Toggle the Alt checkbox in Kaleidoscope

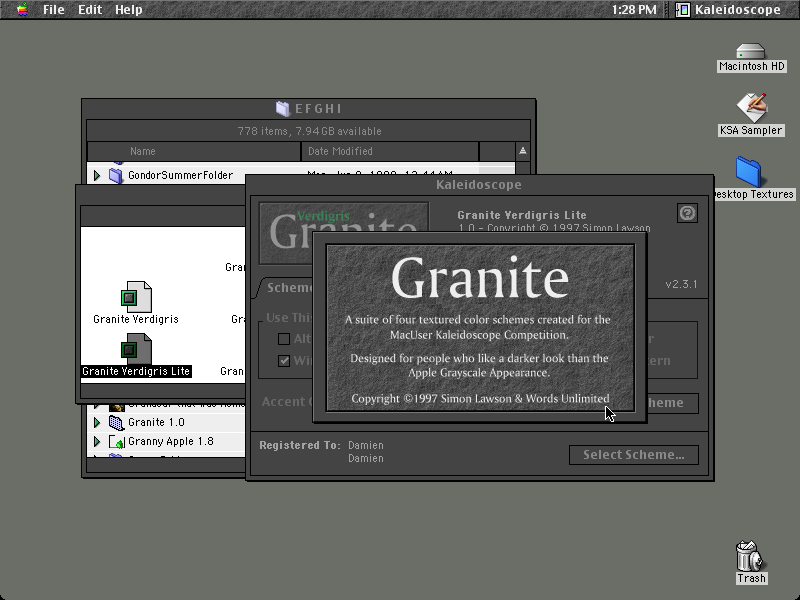click(284, 339)
